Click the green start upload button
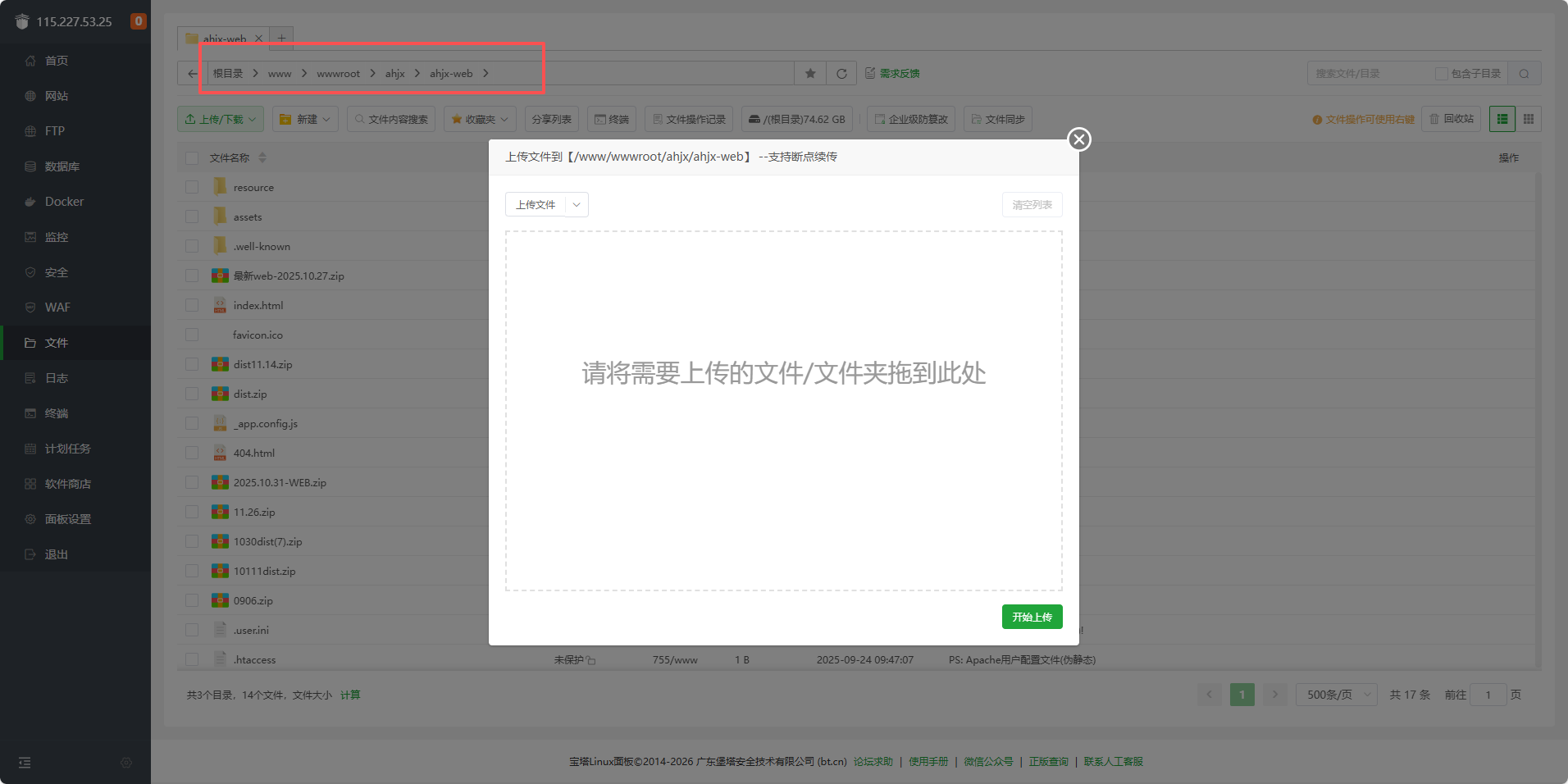Screen dimensions: 1568x784 point(1032,617)
